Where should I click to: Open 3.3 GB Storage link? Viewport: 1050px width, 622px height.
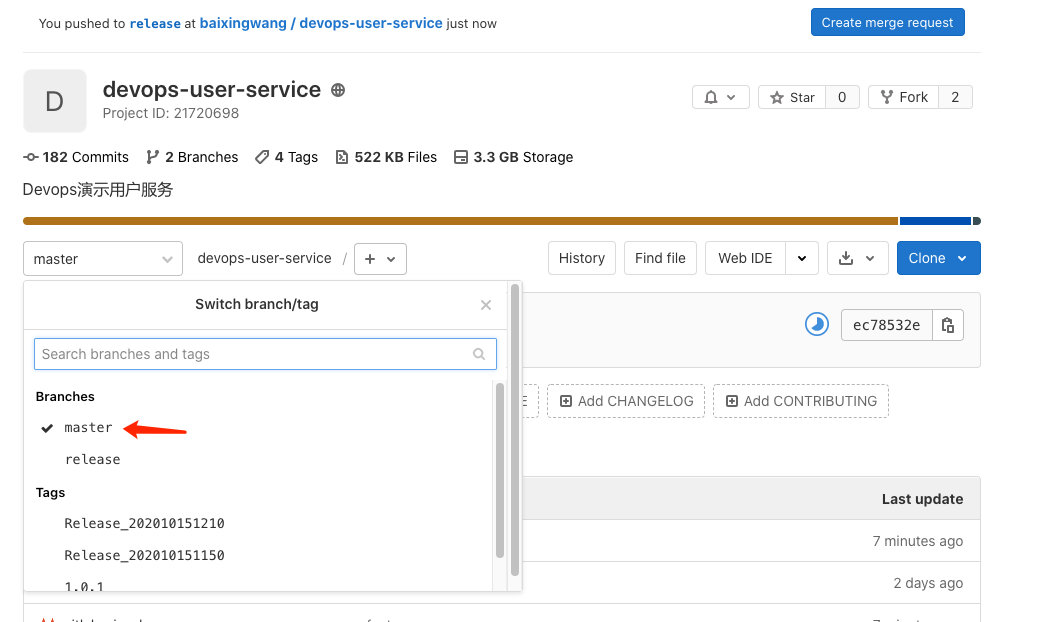point(514,157)
